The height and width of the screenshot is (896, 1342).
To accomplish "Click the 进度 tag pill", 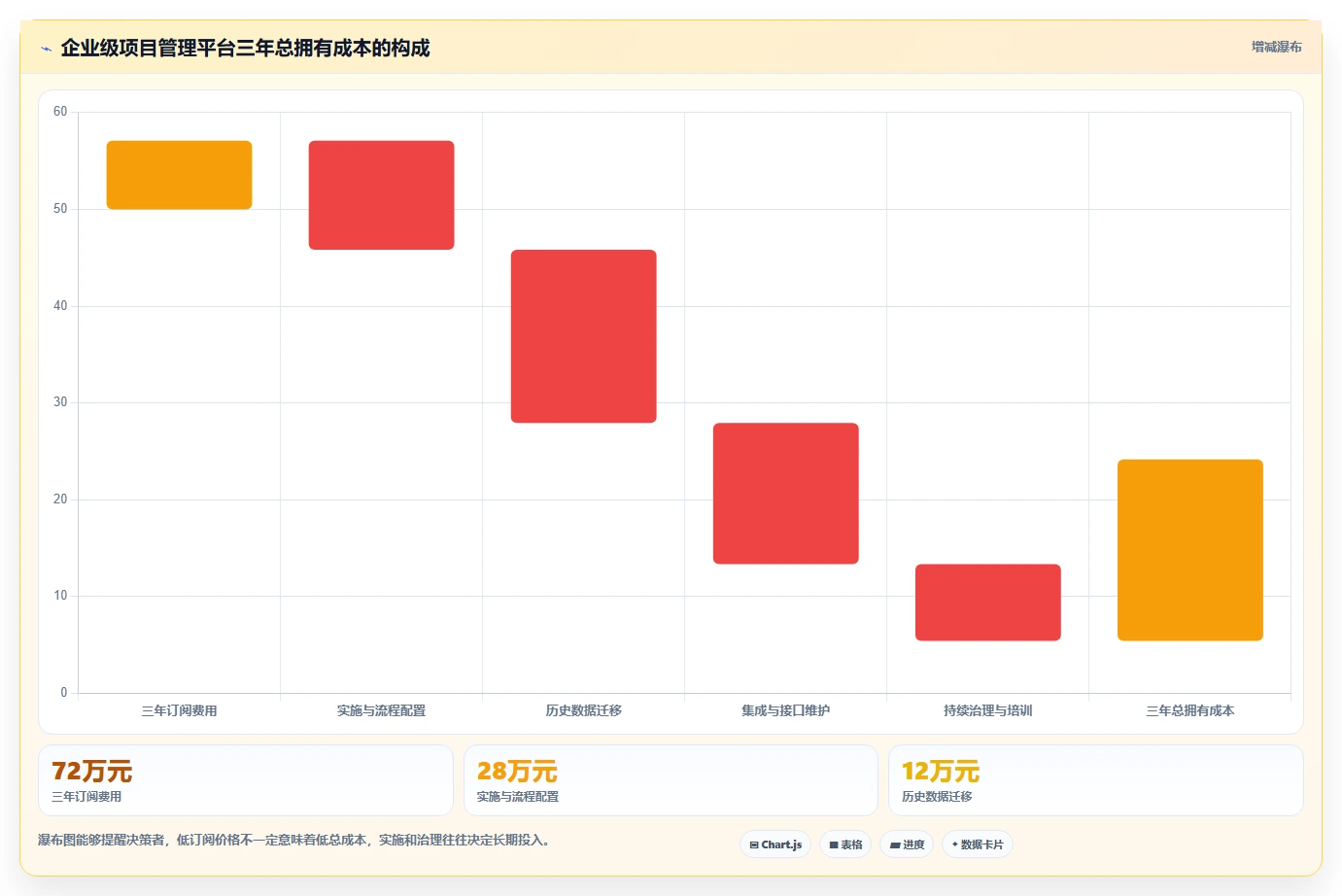I will tap(907, 844).
